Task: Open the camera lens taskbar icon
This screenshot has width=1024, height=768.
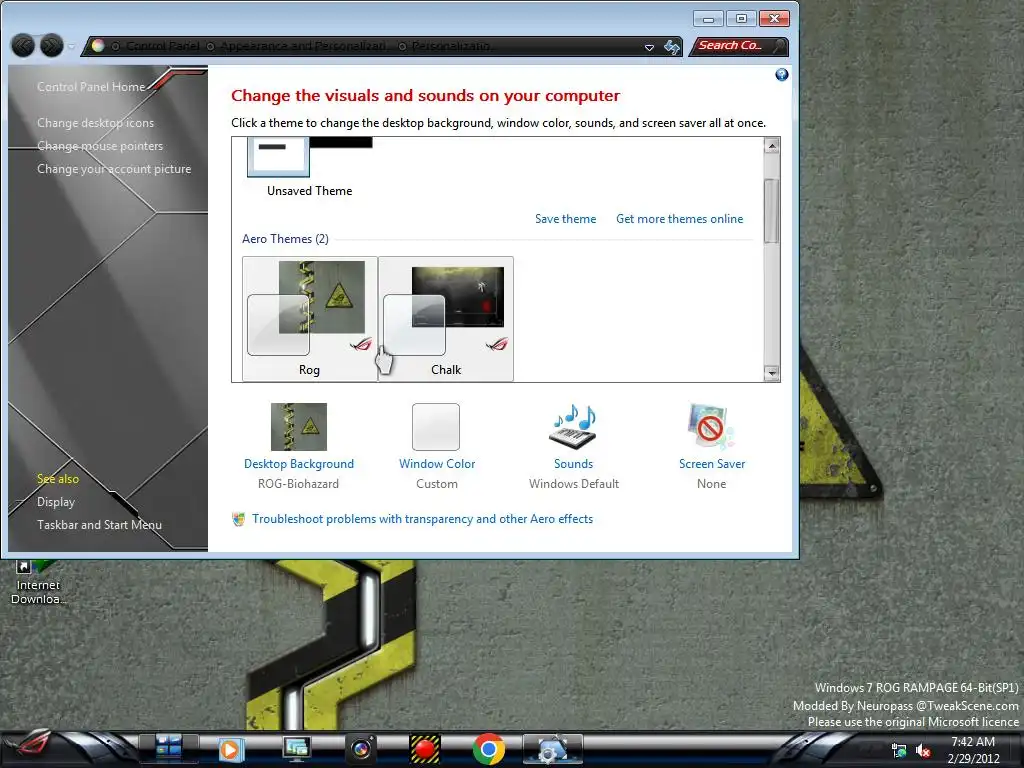Action: click(361, 748)
